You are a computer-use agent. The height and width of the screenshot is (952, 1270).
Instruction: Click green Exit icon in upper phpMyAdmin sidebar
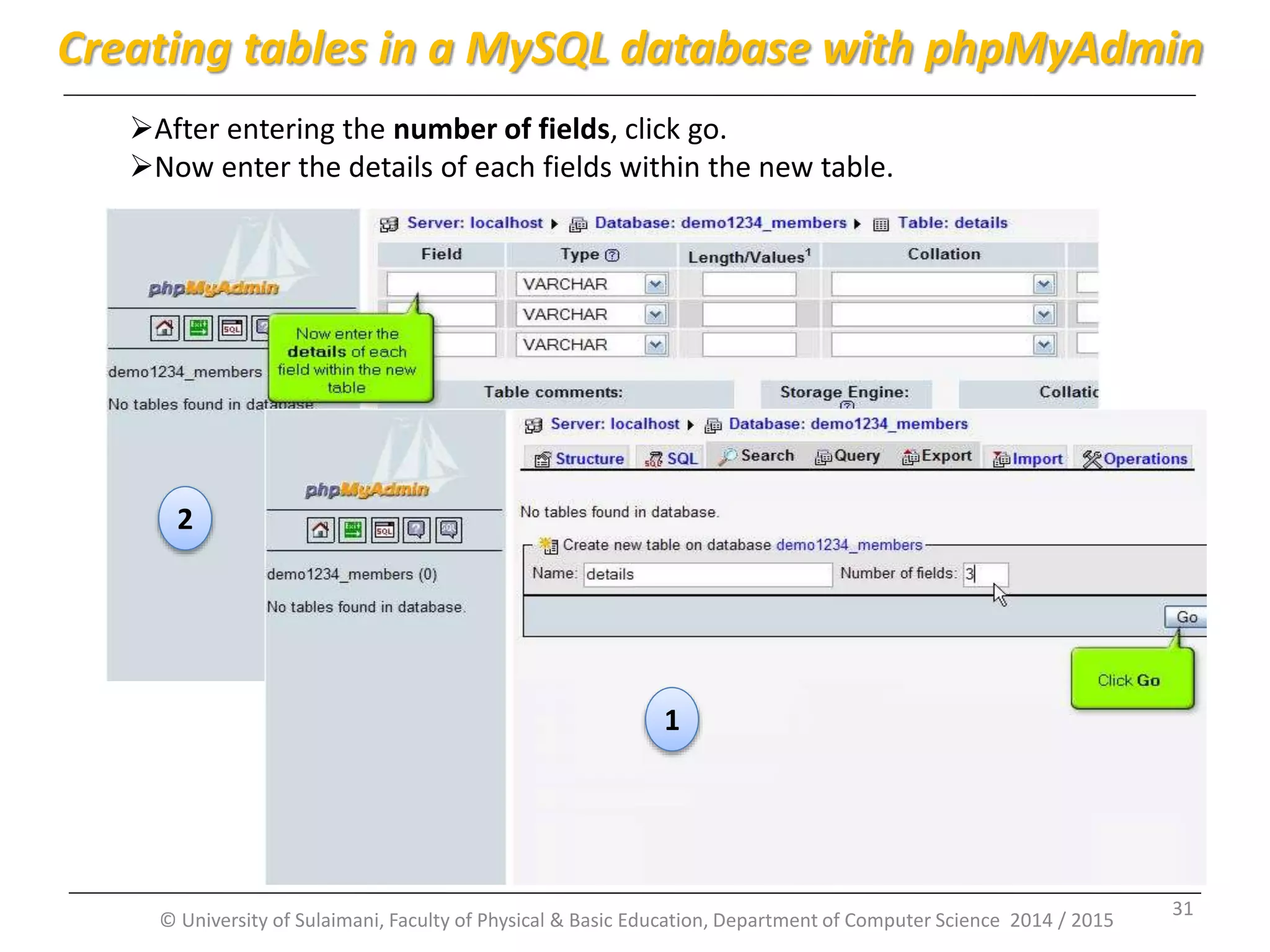(x=198, y=328)
